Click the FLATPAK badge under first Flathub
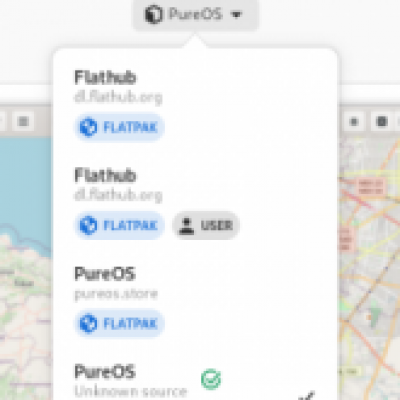 [119, 127]
